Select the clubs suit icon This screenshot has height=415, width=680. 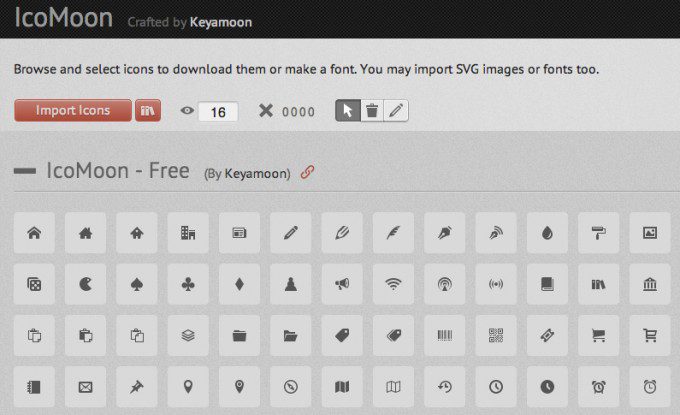(188, 284)
